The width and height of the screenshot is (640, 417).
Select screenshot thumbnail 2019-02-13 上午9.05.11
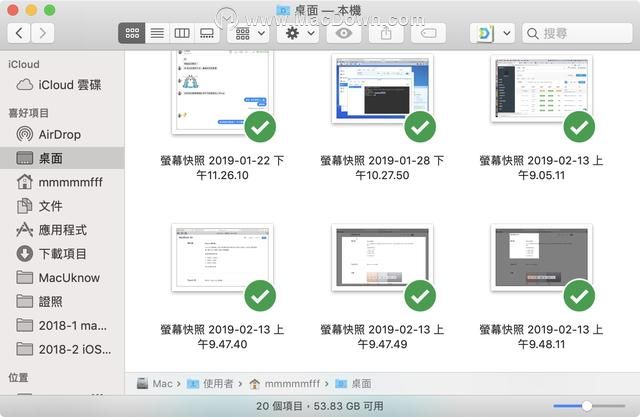[x=541, y=89]
